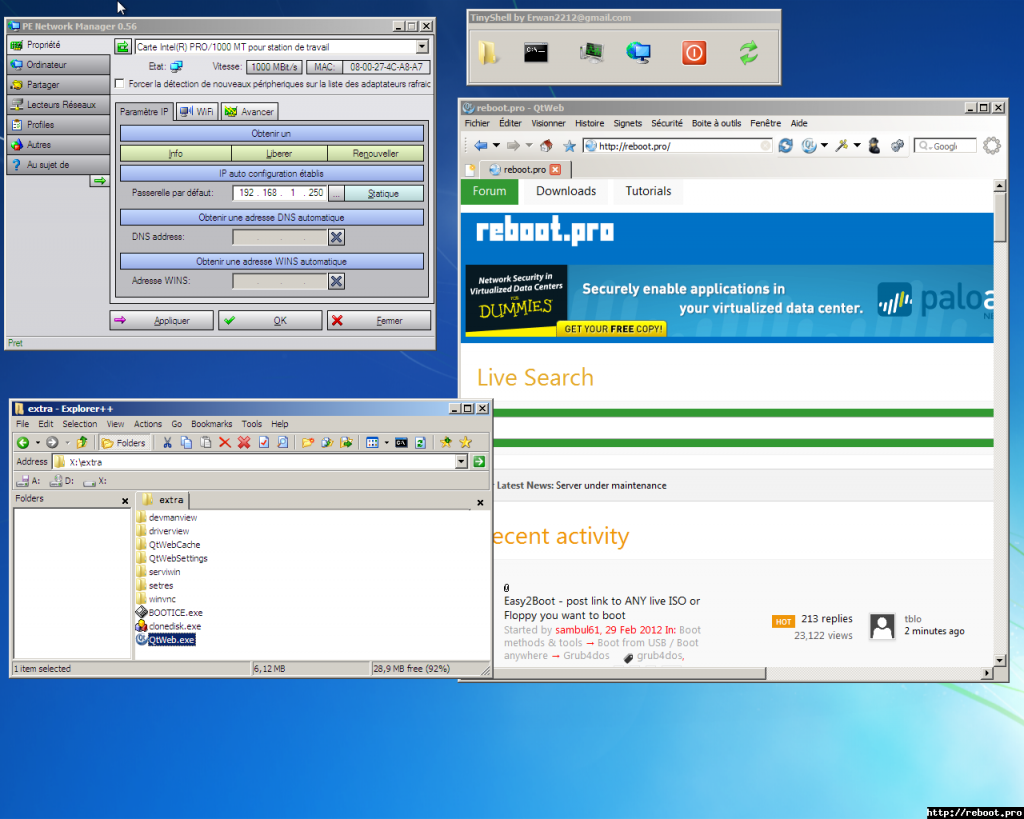
Task: Click the red power icon in TinyShell
Action: (694, 53)
